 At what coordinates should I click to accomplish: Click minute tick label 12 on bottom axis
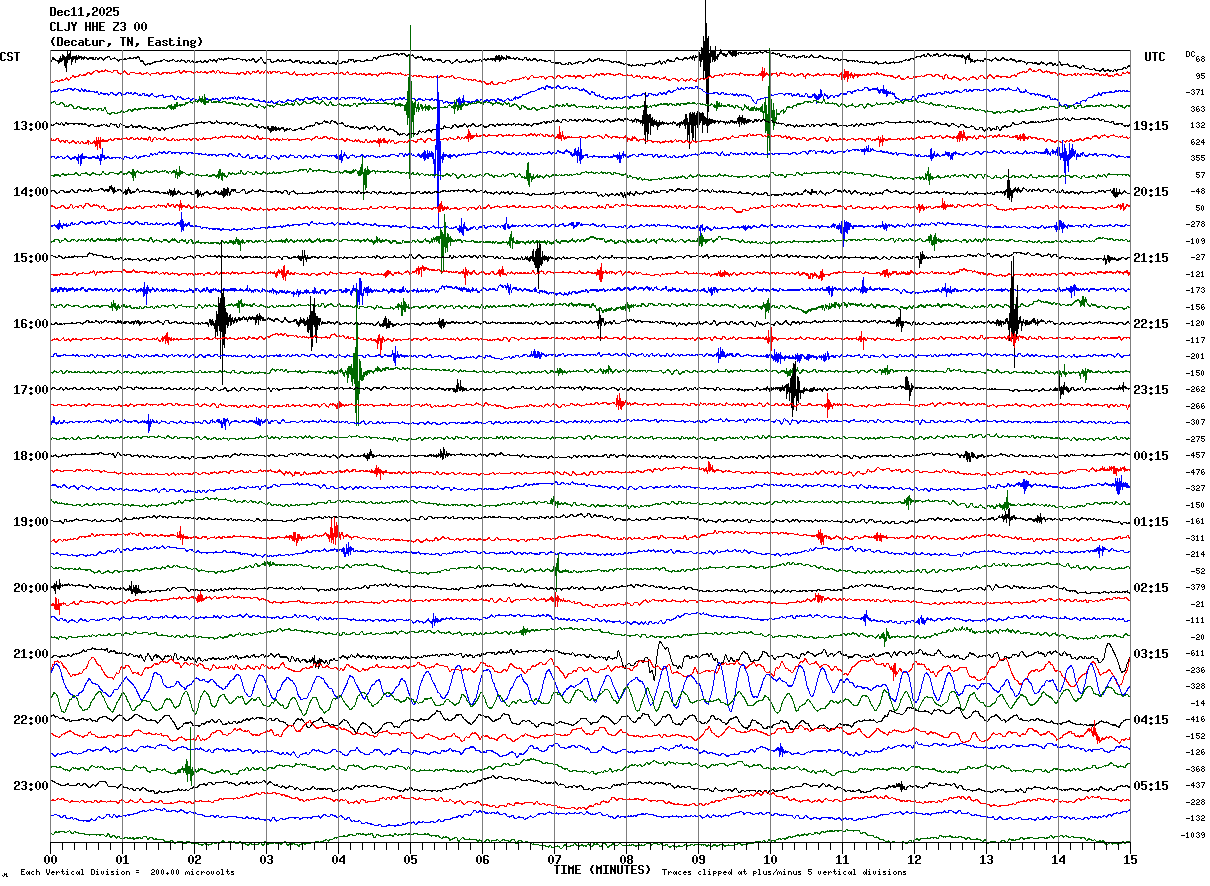click(914, 860)
